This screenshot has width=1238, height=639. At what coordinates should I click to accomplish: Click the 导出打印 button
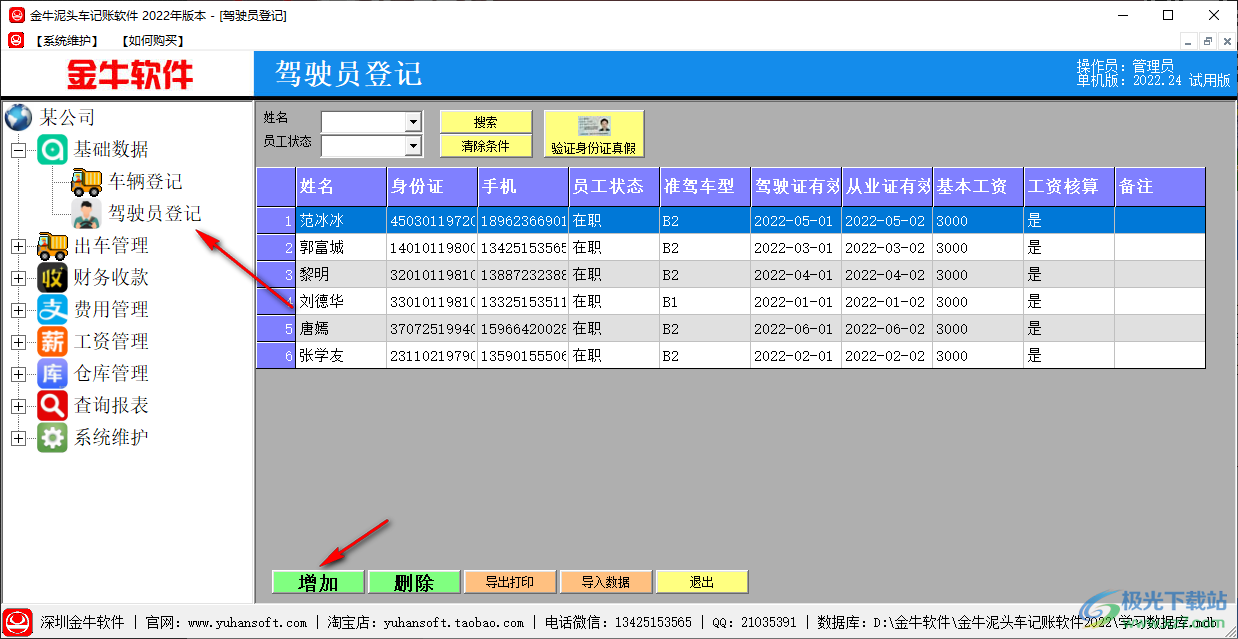pyautogui.click(x=510, y=582)
